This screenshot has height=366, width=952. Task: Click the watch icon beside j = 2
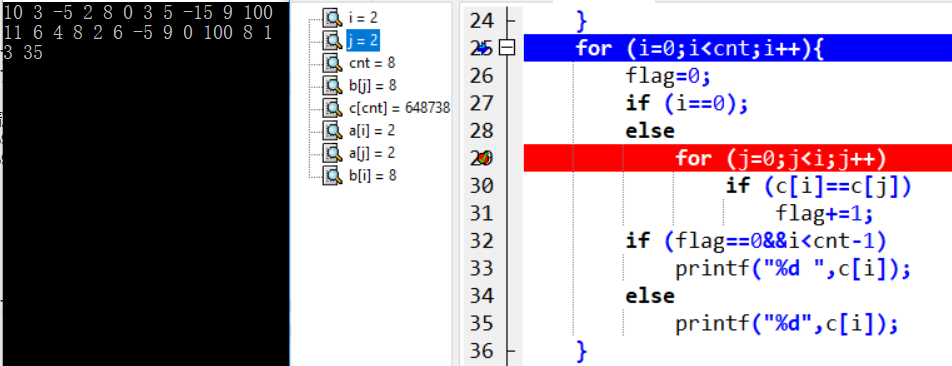(x=333, y=41)
